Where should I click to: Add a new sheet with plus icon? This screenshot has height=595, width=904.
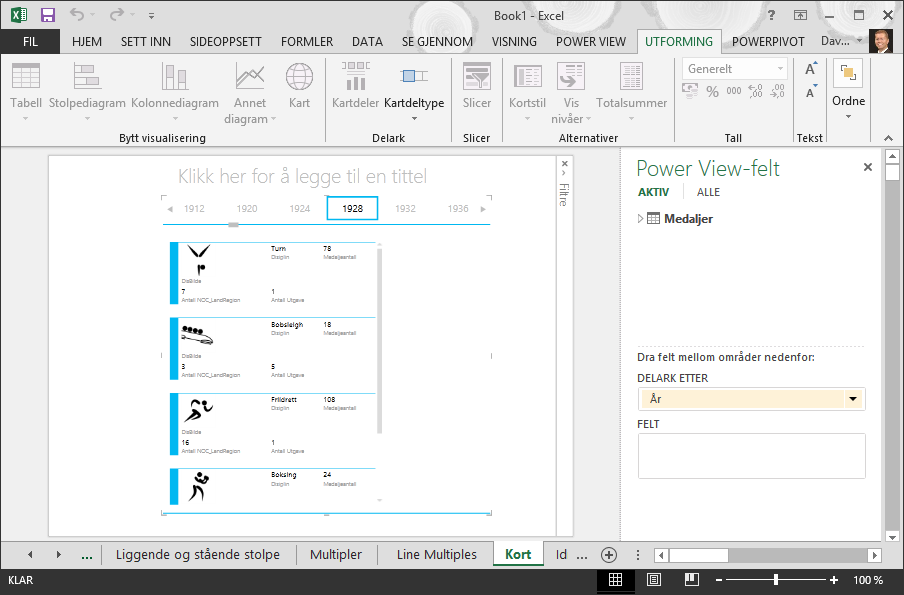click(609, 555)
